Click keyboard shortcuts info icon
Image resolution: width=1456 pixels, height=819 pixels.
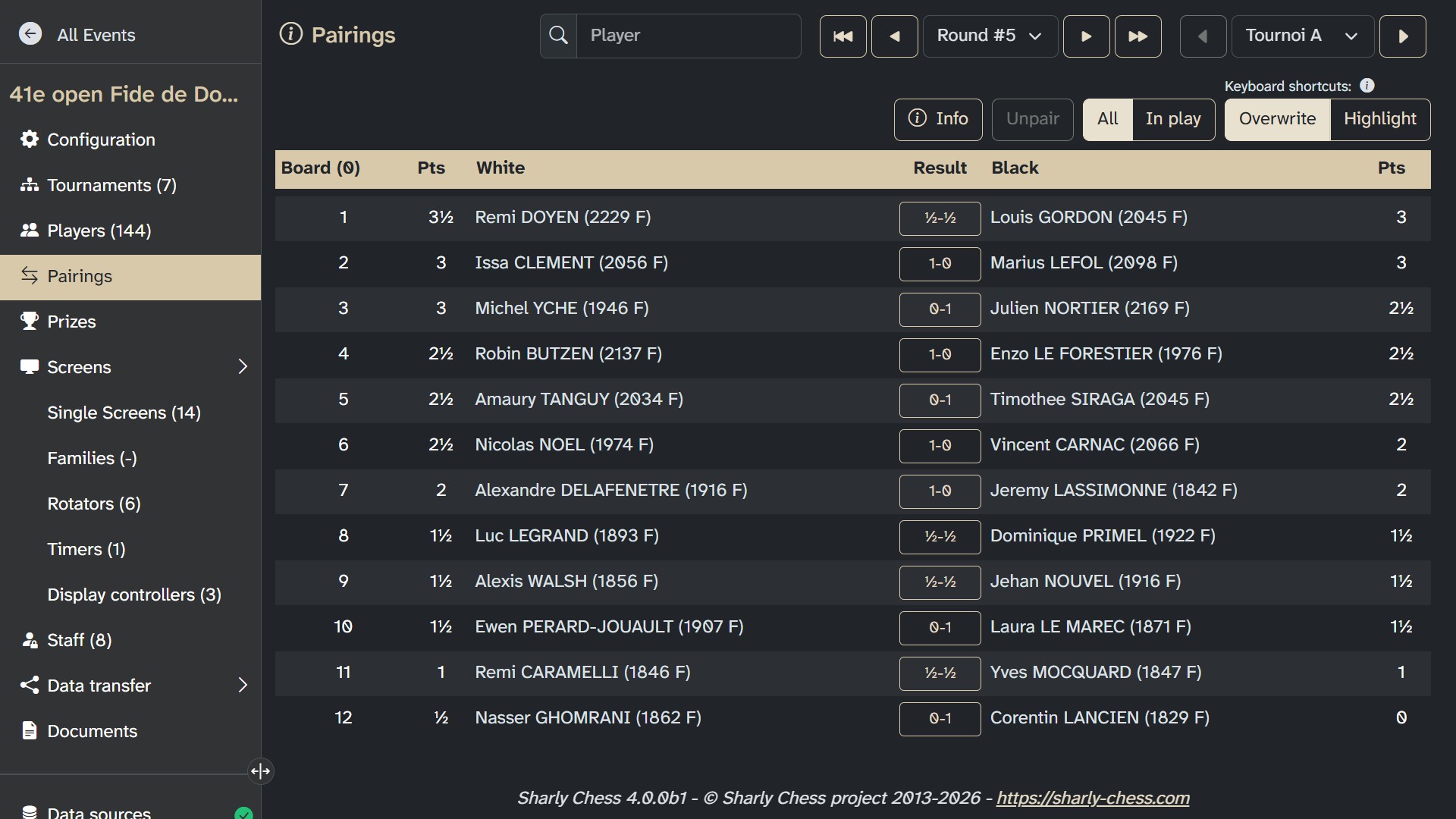tap(1367, 86)
